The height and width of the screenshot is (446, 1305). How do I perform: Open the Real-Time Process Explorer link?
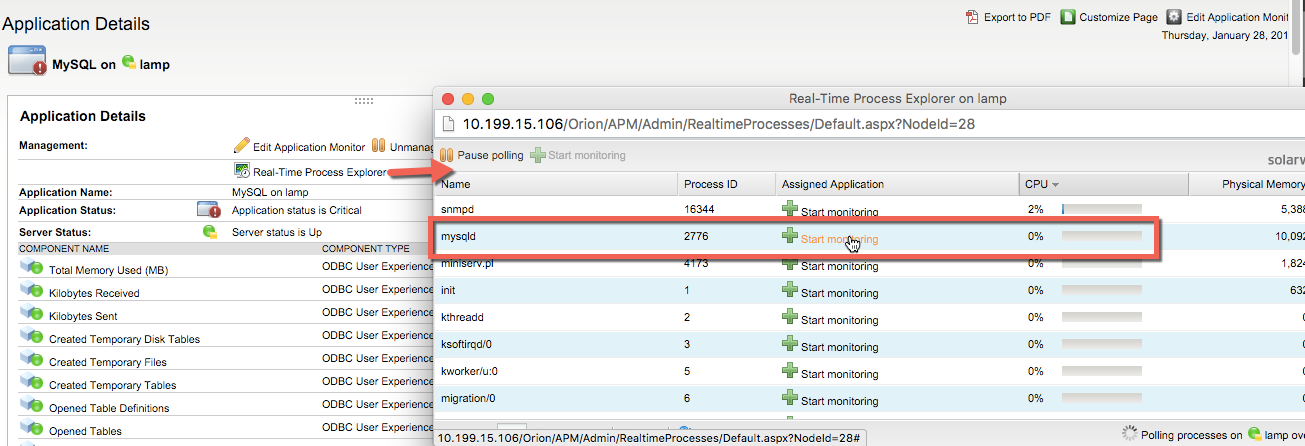click(x=320, y=172)
